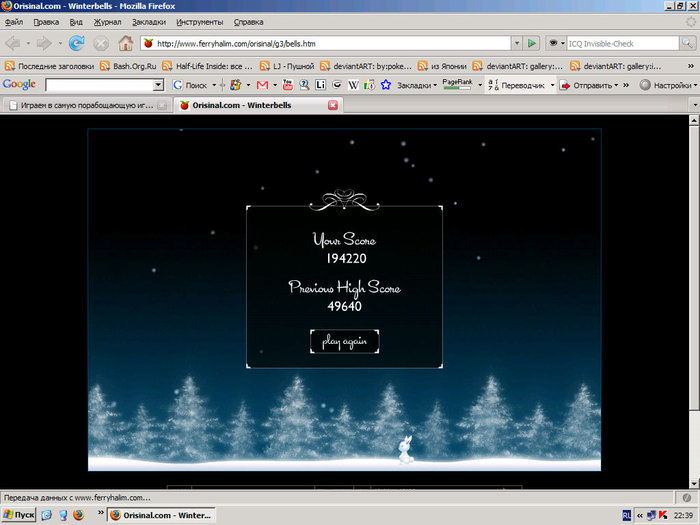The image size is (700, 525).
Task: Click the Forward navigation arrow
Action: tap(44, 43)
